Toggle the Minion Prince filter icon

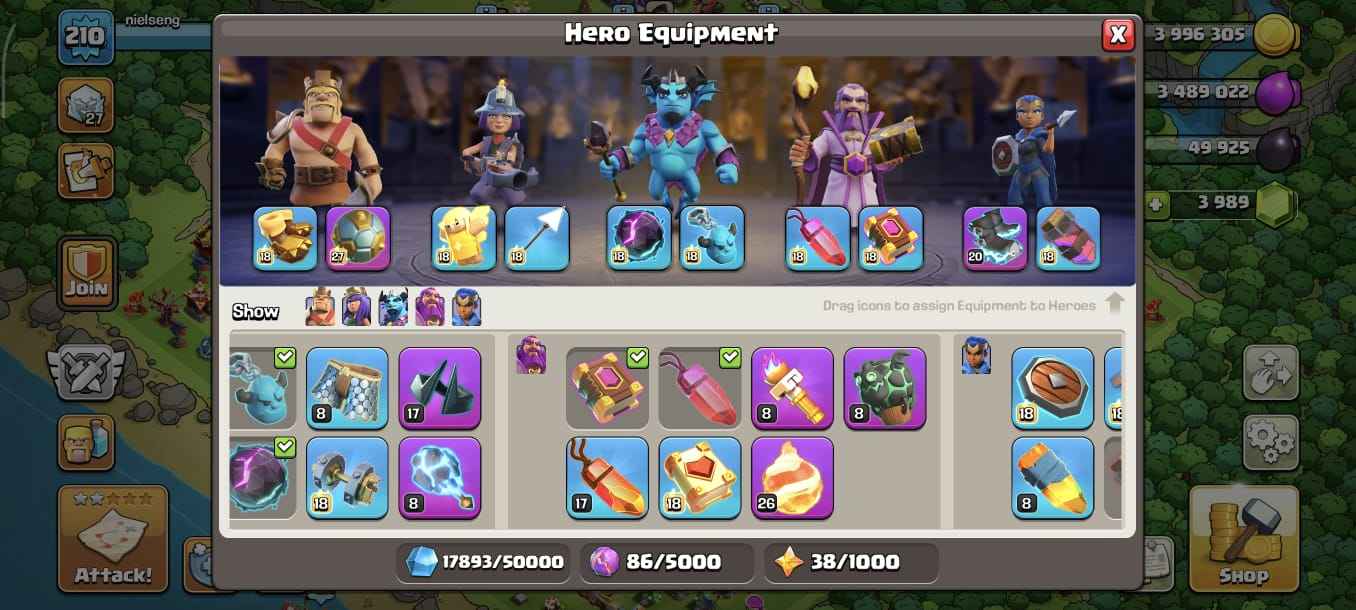pyautogui.click(x=394, y=307)
